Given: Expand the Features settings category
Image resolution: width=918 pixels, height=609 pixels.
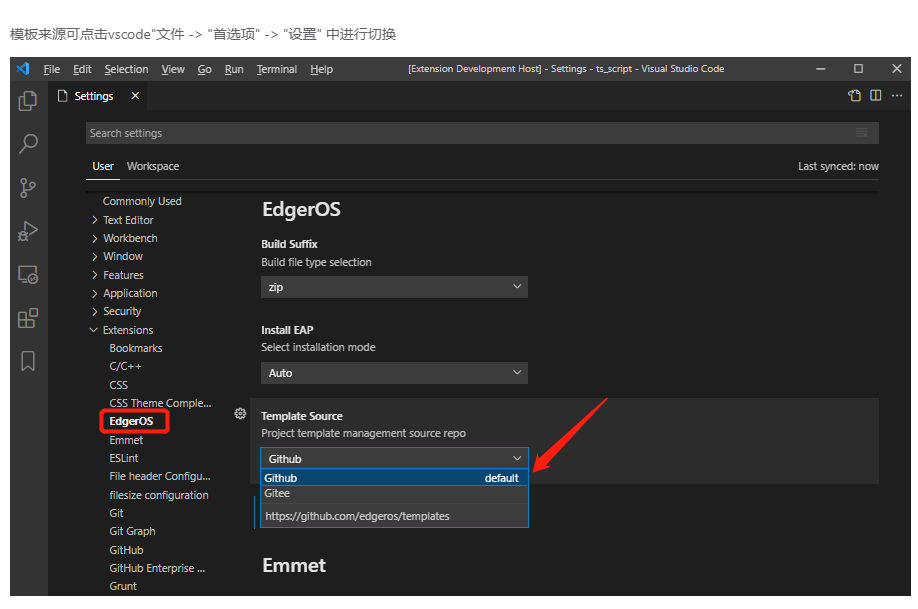Looking at the screenshot, I should pyautogui.click(x=123, y=275).
